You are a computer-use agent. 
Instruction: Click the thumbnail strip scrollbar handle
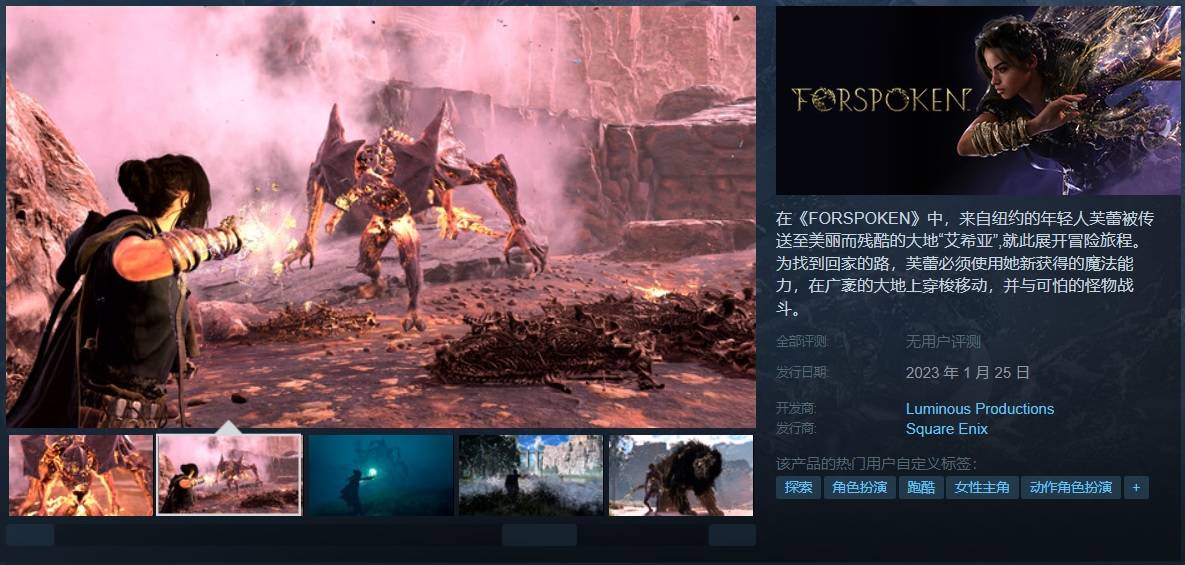(539, 535)
